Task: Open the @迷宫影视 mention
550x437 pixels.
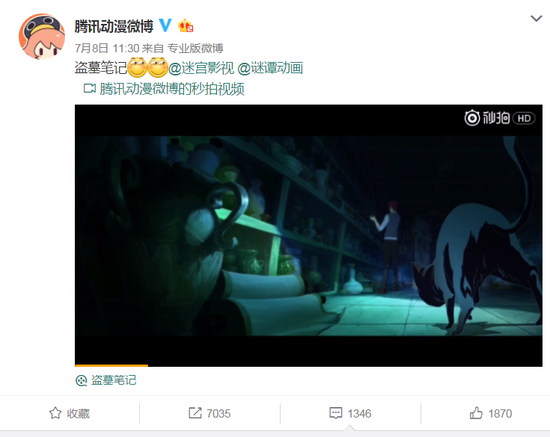Action: tap(201, 68)
